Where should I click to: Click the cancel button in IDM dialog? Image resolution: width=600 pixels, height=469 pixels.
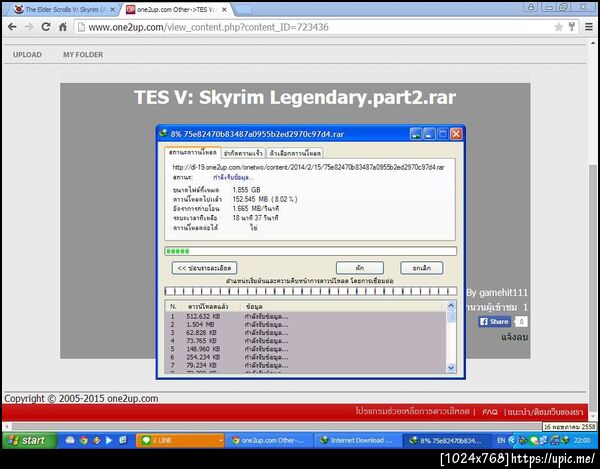(x=422, y=268)
